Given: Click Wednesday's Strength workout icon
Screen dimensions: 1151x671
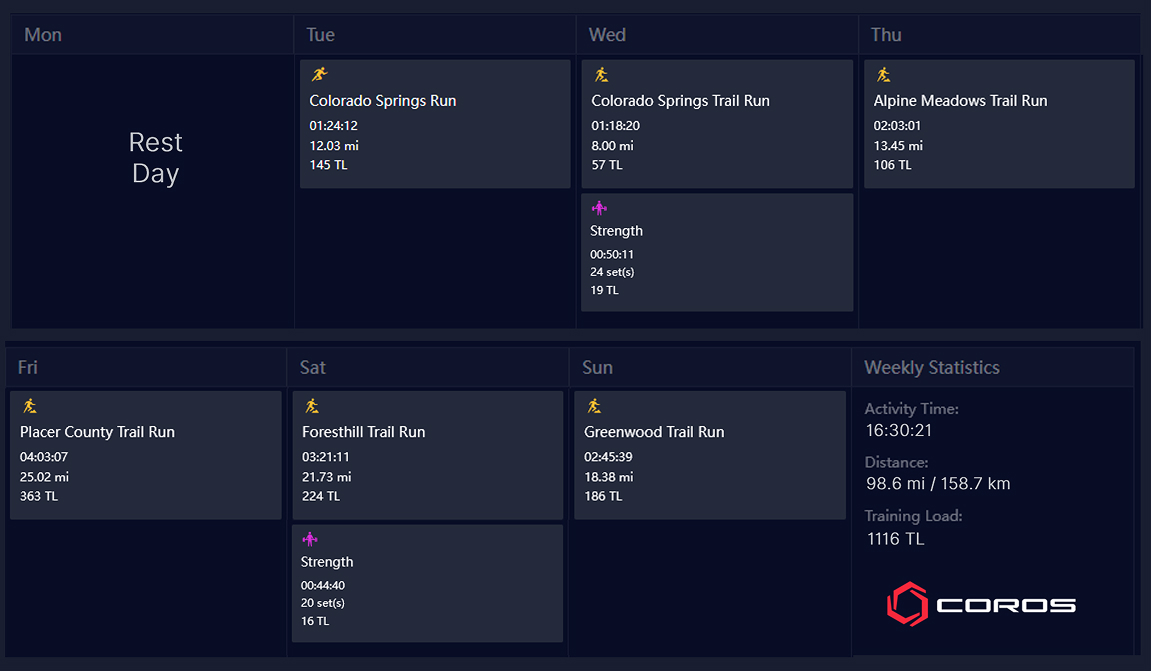Looking at the screenshot, I should pos(599,208).
